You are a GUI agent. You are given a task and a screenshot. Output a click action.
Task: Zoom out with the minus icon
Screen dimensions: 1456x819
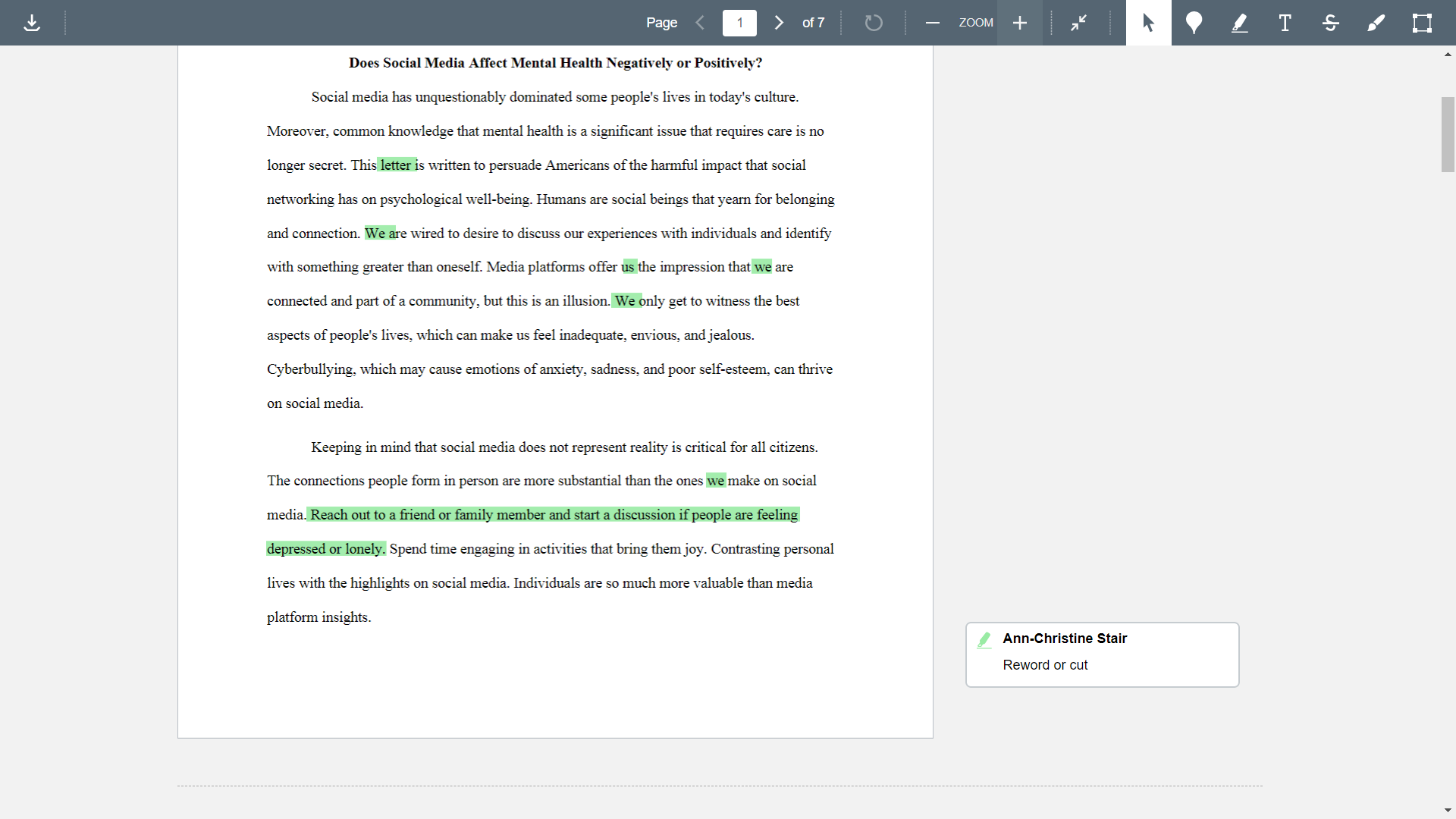click(x=933, y=23)
